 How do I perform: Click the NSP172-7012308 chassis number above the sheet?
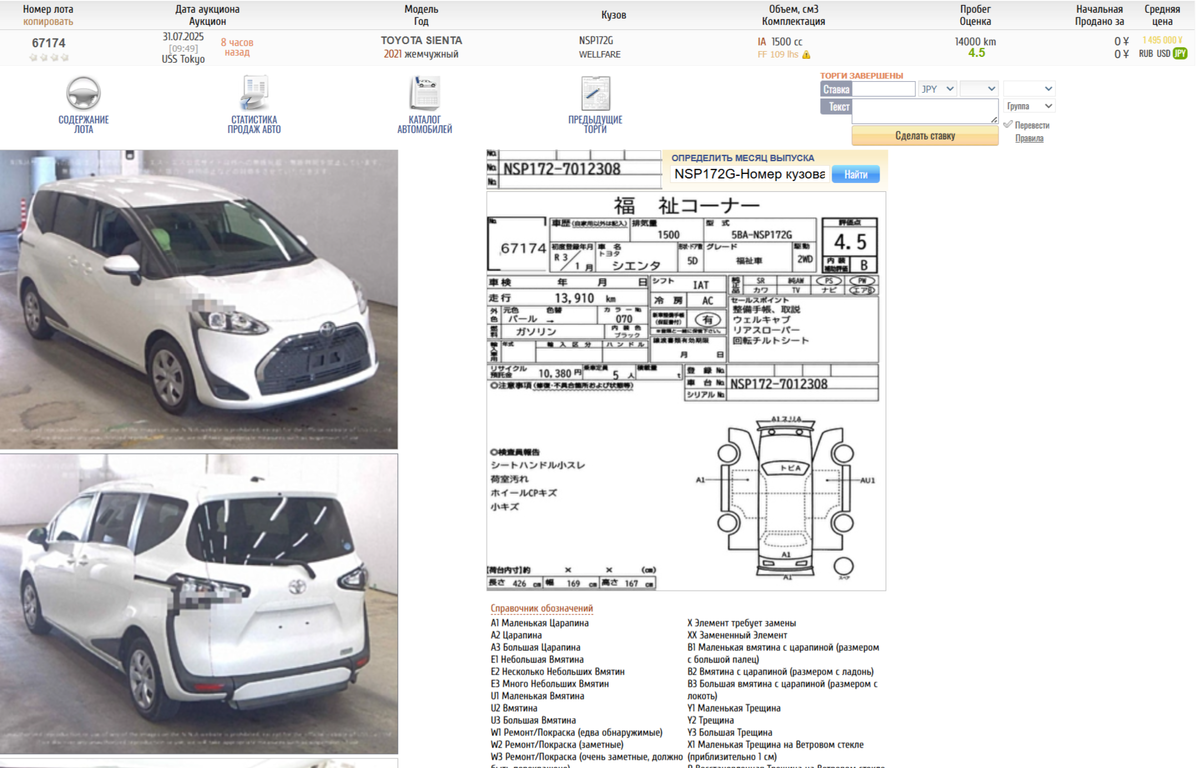tap(561, 169)
